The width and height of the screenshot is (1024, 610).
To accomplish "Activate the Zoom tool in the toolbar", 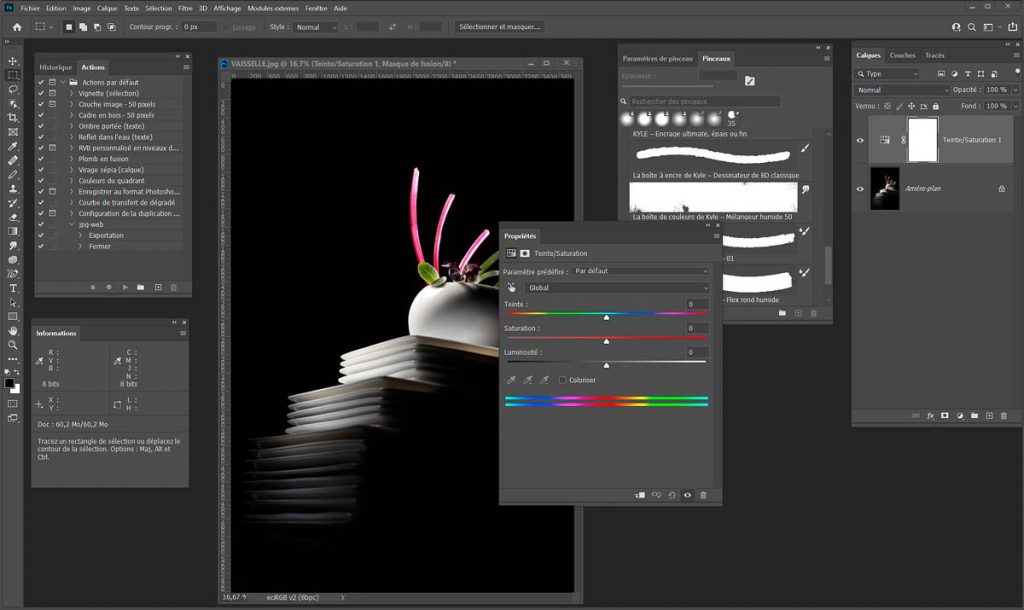I will point(12,345).
